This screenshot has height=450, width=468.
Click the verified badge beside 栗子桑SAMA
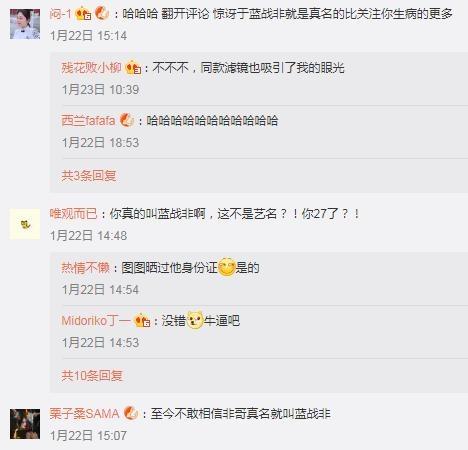131,414
